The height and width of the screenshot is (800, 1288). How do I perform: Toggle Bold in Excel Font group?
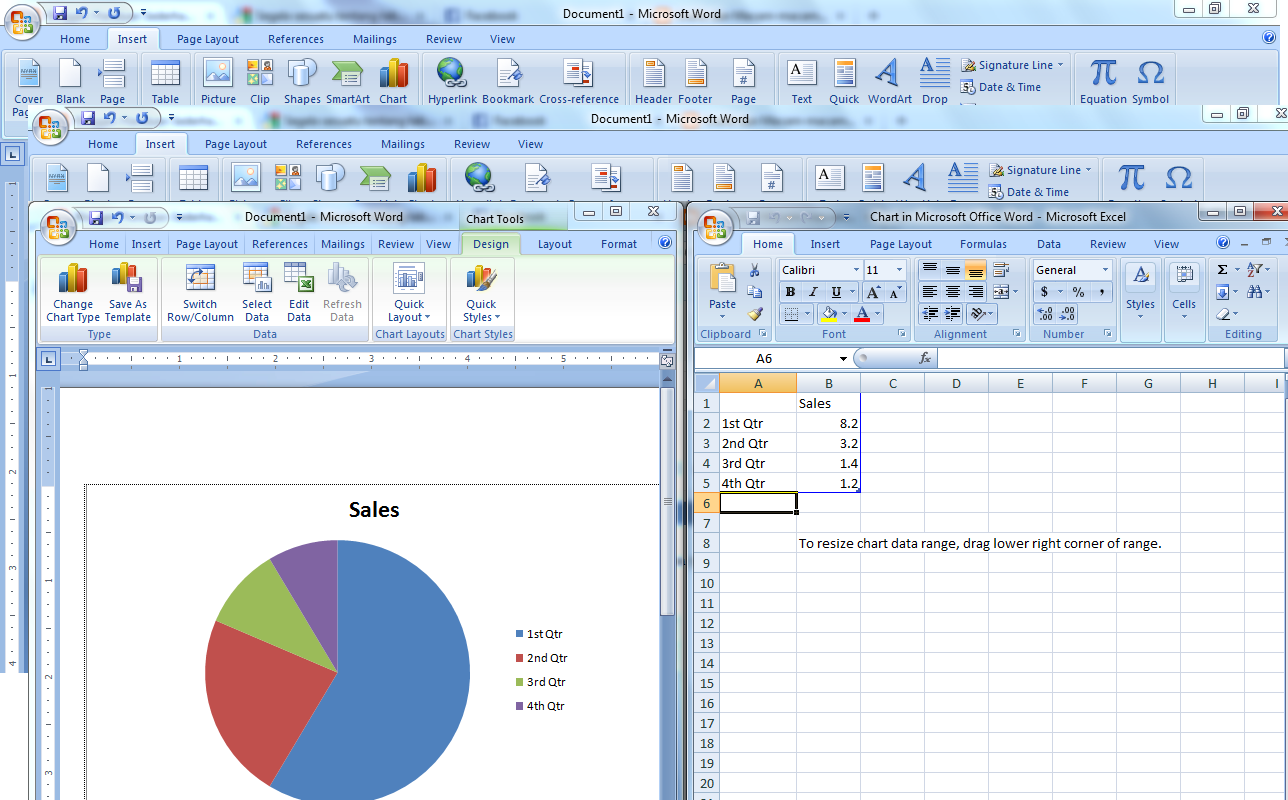click(791, 292)
